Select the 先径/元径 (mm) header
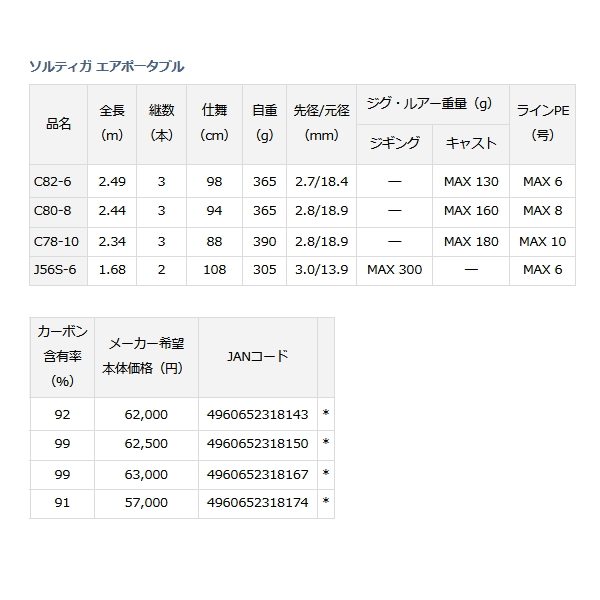 pyautogui.click(x=321, y=124)
